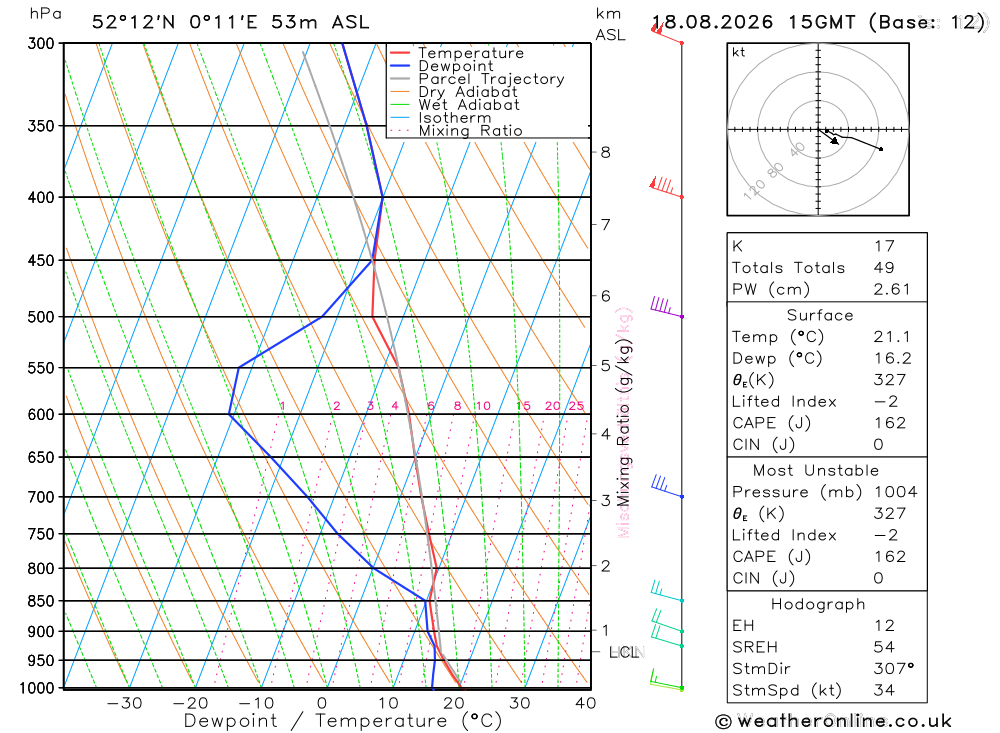1000x733 pixels.
Task: Click the Dewpoint / Temperature (°C) axis title
Action: [x=343, y=721]
